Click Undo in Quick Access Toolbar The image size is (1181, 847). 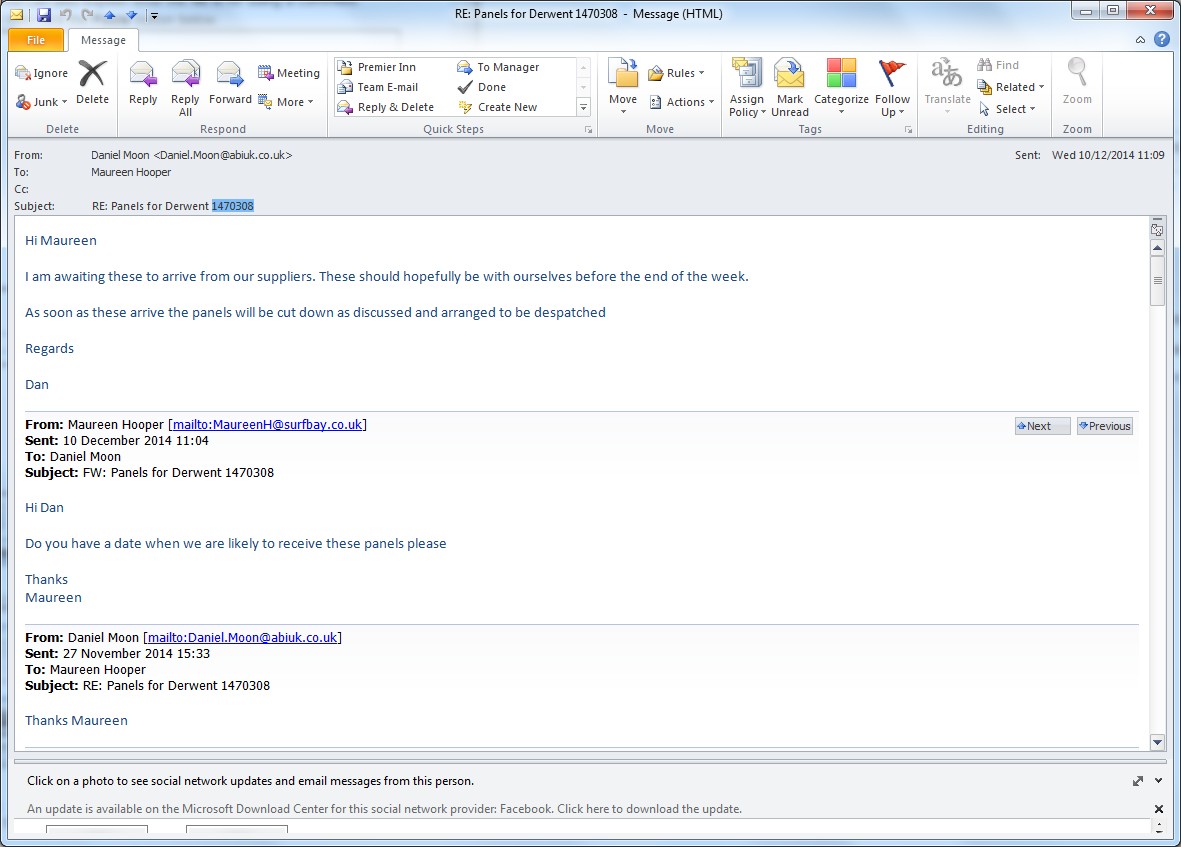pyautogui.click(x=66, y=14)
